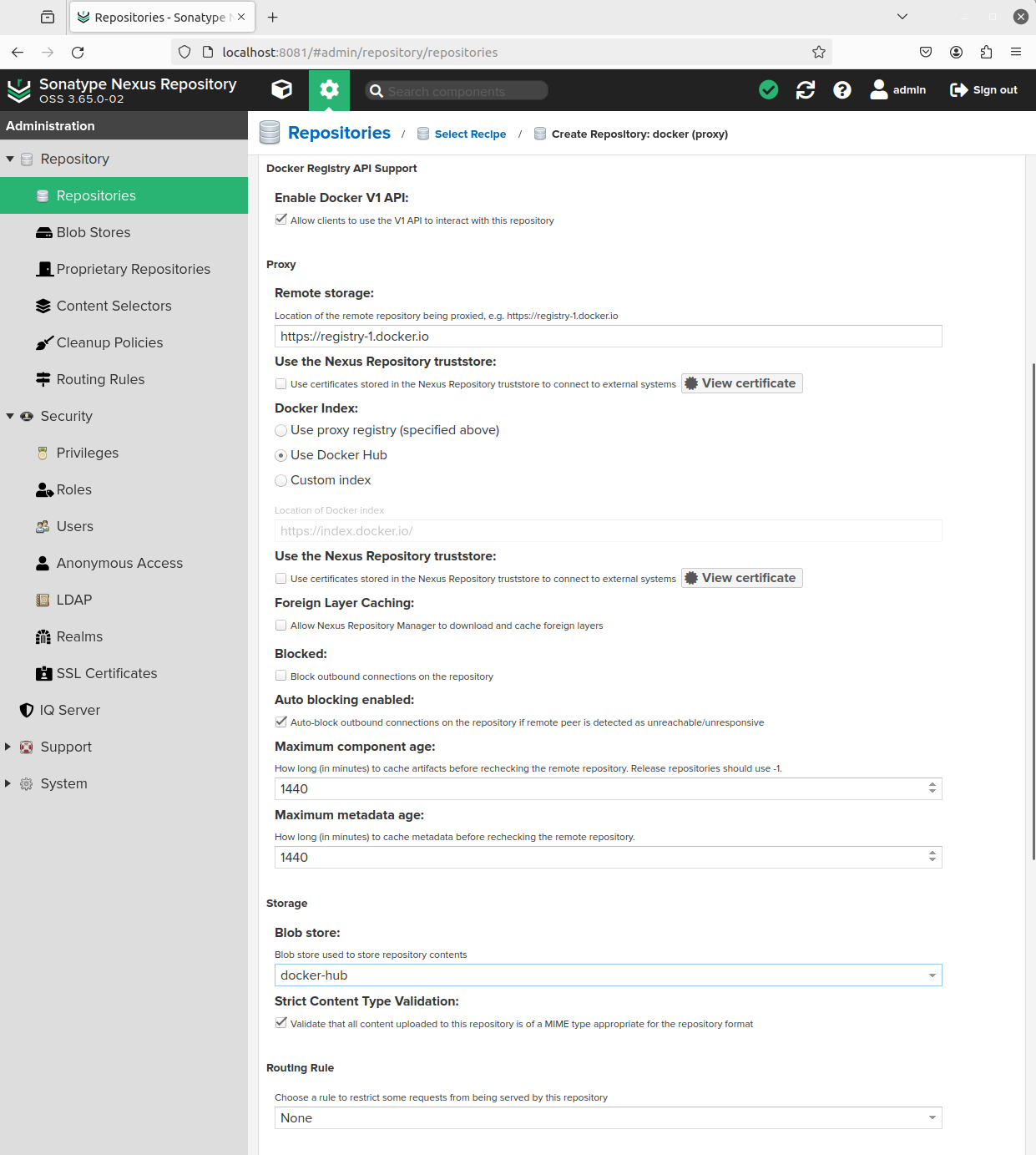Click the Remote storage URL field
The width and height of the screenshot is (1036, 1155).
608,337
